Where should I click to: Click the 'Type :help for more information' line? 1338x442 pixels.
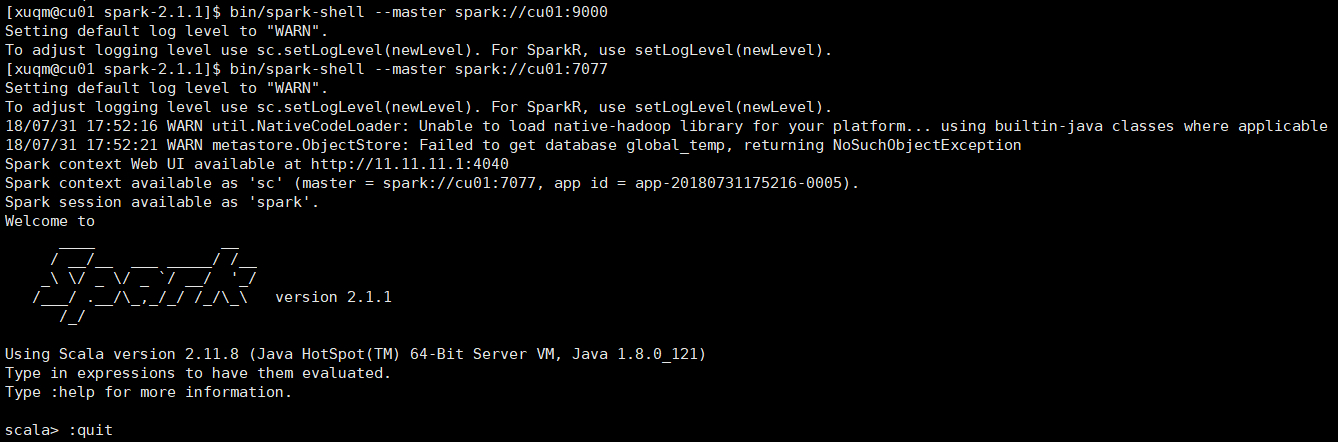149,392
